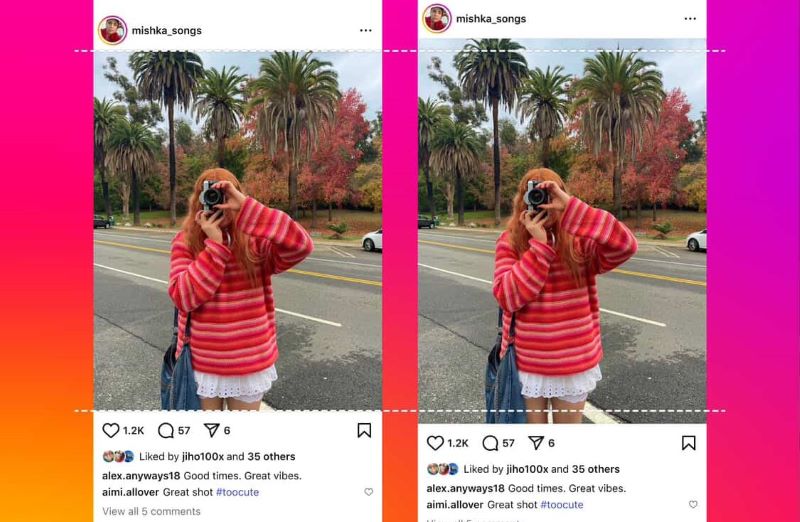Bookmark the right post

[689, 443]
